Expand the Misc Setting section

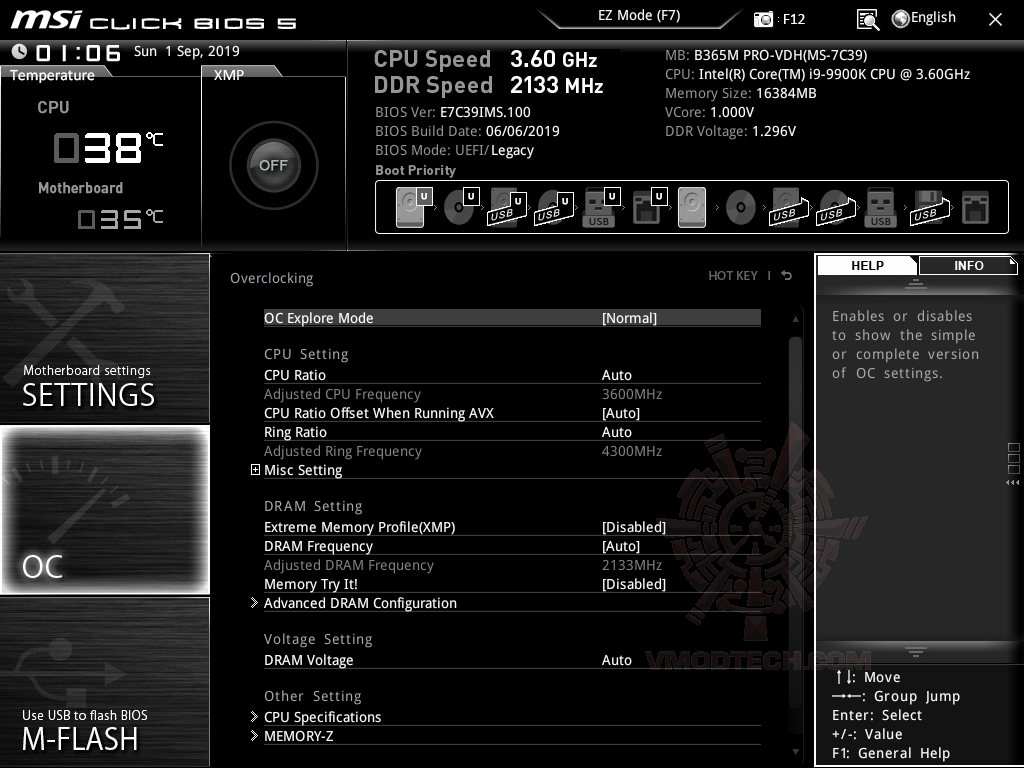[303, 470]
